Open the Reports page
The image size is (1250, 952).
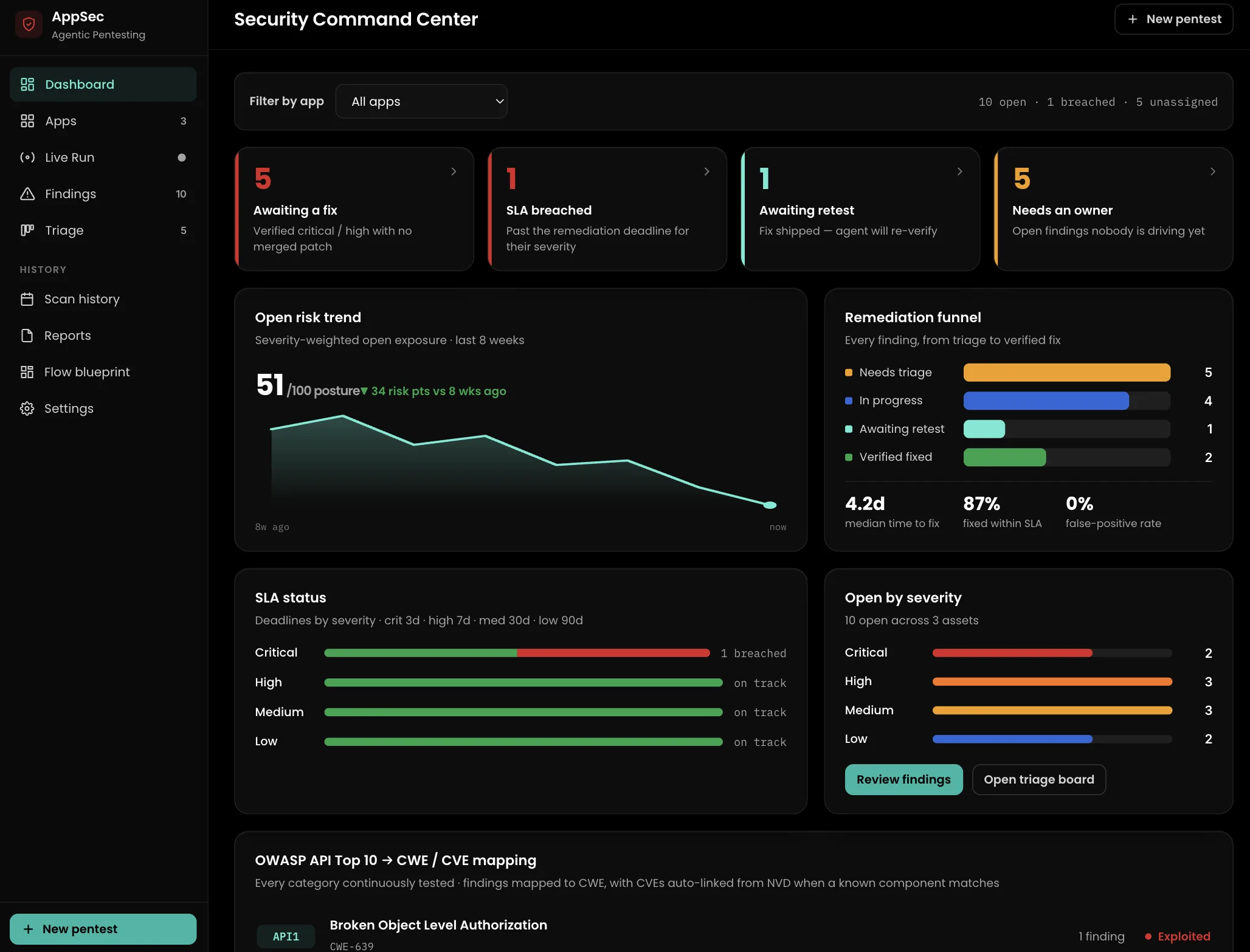(x=103, y=336)
